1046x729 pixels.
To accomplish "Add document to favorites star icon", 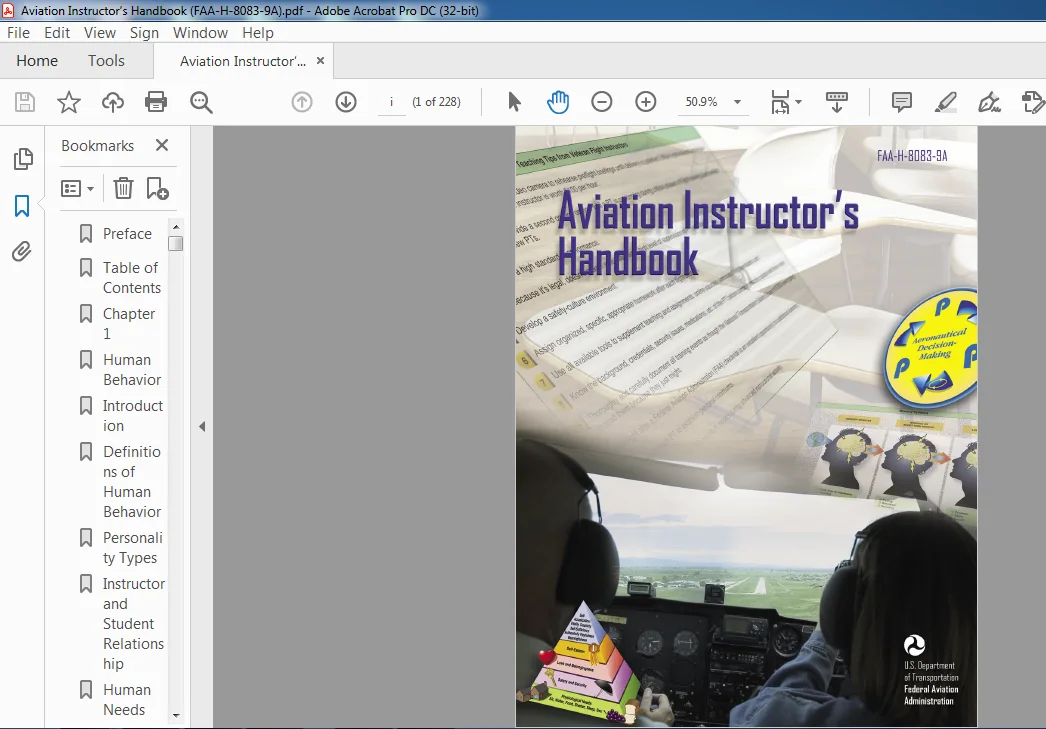I will [69, 102].
